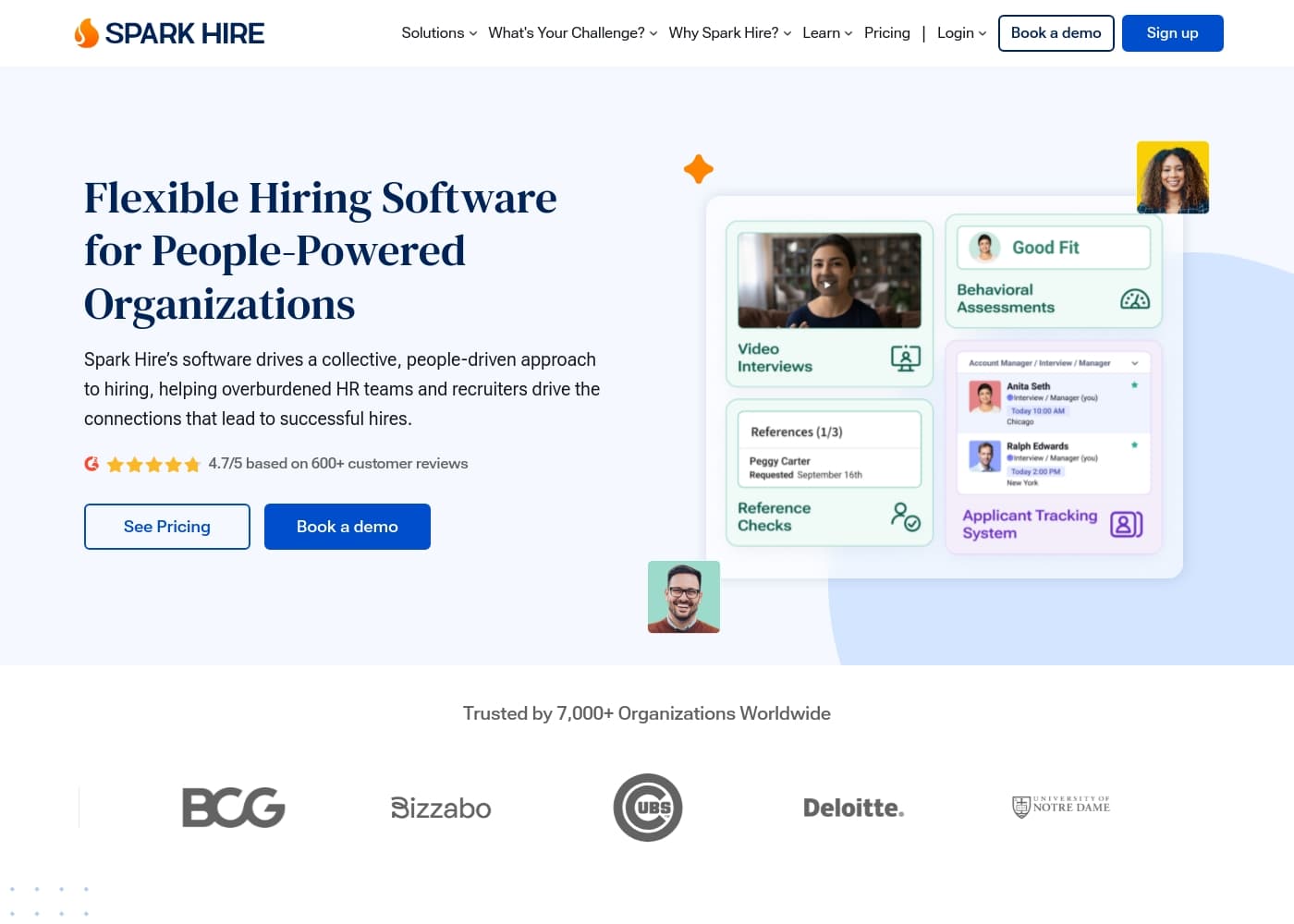This screenshot has height=924, width=1294.
Task: Click the Applicant Tracking System label
Action: 1030,524
